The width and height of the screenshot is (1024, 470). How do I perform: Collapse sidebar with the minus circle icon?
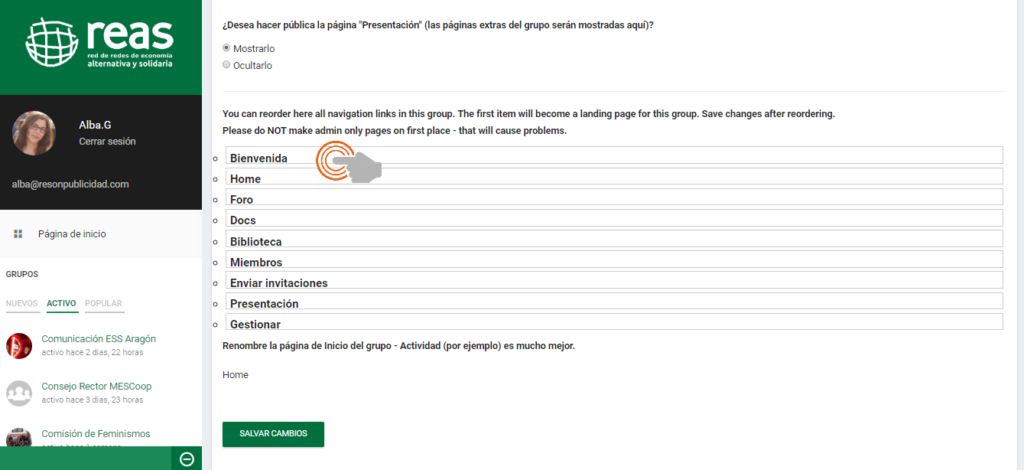[186, 459]
